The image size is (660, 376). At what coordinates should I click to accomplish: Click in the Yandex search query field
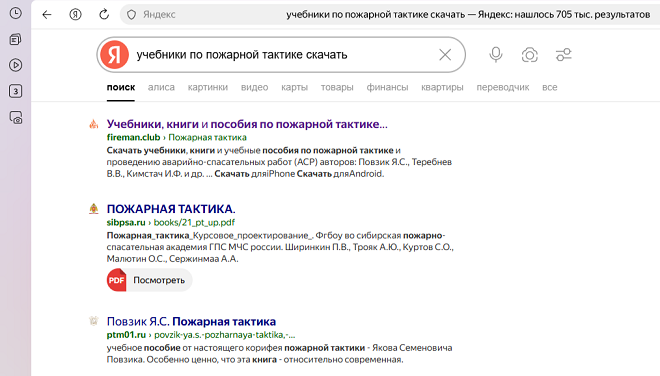tap(282, 55)
